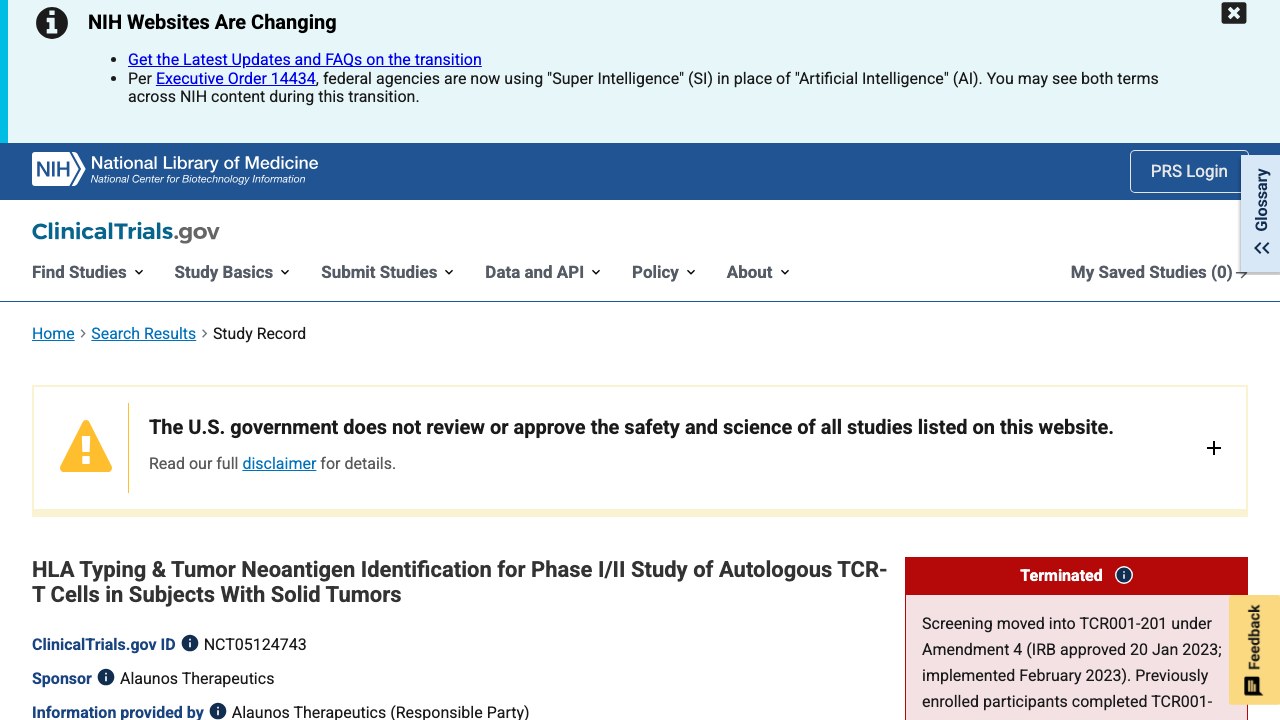This screenshot has height=720, width=1280.
Task: Click the NIH logo icon
Action: pyautogui.click(x=58, y=169)
